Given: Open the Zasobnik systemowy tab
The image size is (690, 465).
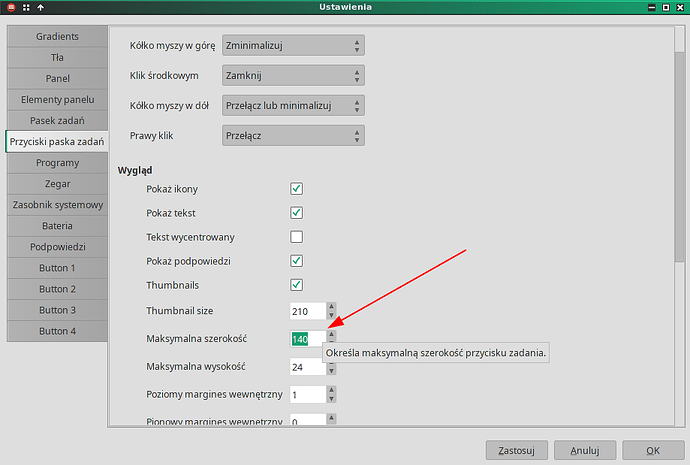Looking at the screenshot, I should [57, 205].
